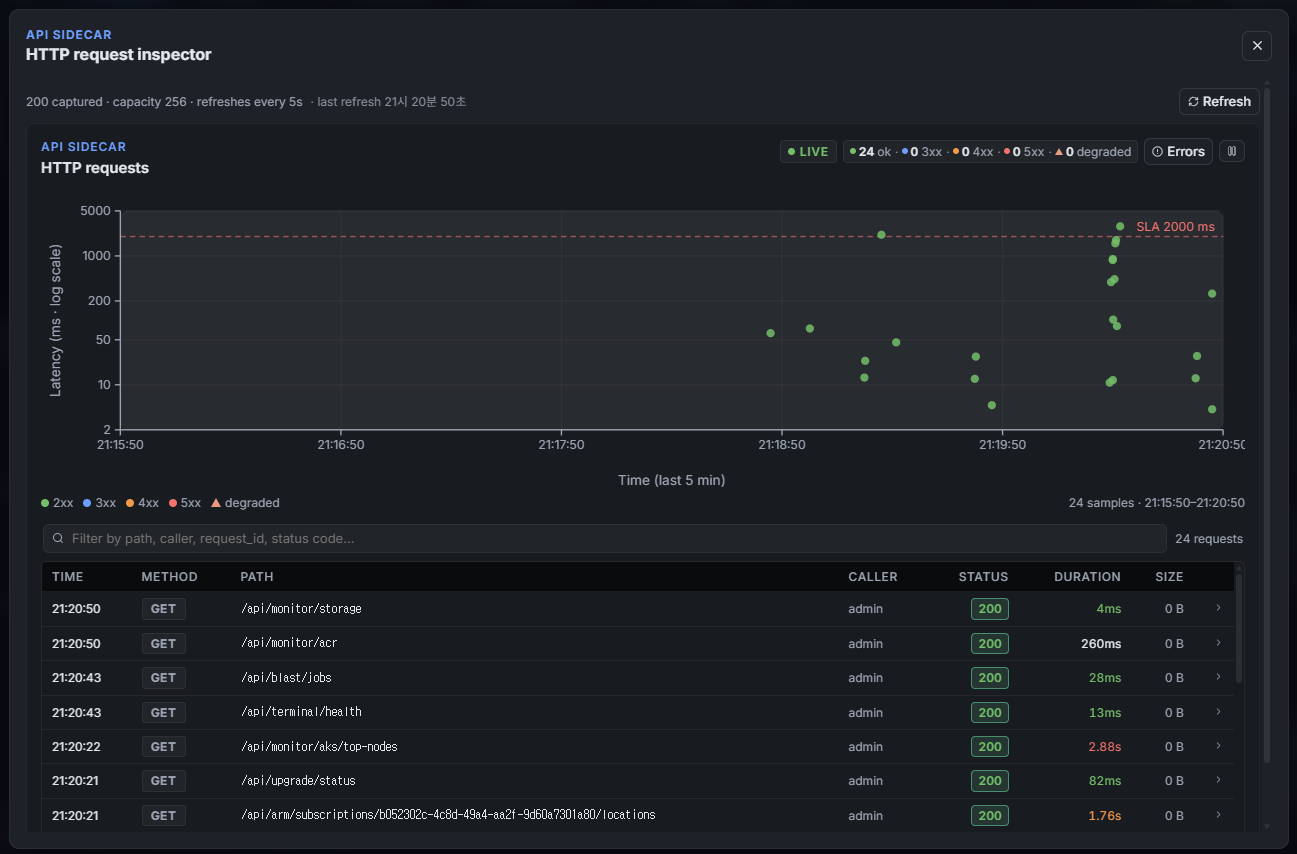Toggle the degraded legend series
This screenshot has height=854, width=1297.
245,503
